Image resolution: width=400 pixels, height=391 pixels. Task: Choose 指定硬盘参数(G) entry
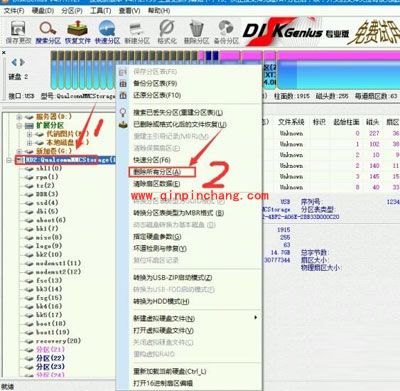point(157,237)
